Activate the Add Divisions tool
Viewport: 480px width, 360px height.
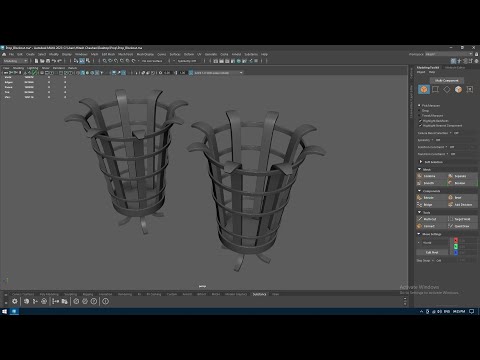[x=462, y=205]
